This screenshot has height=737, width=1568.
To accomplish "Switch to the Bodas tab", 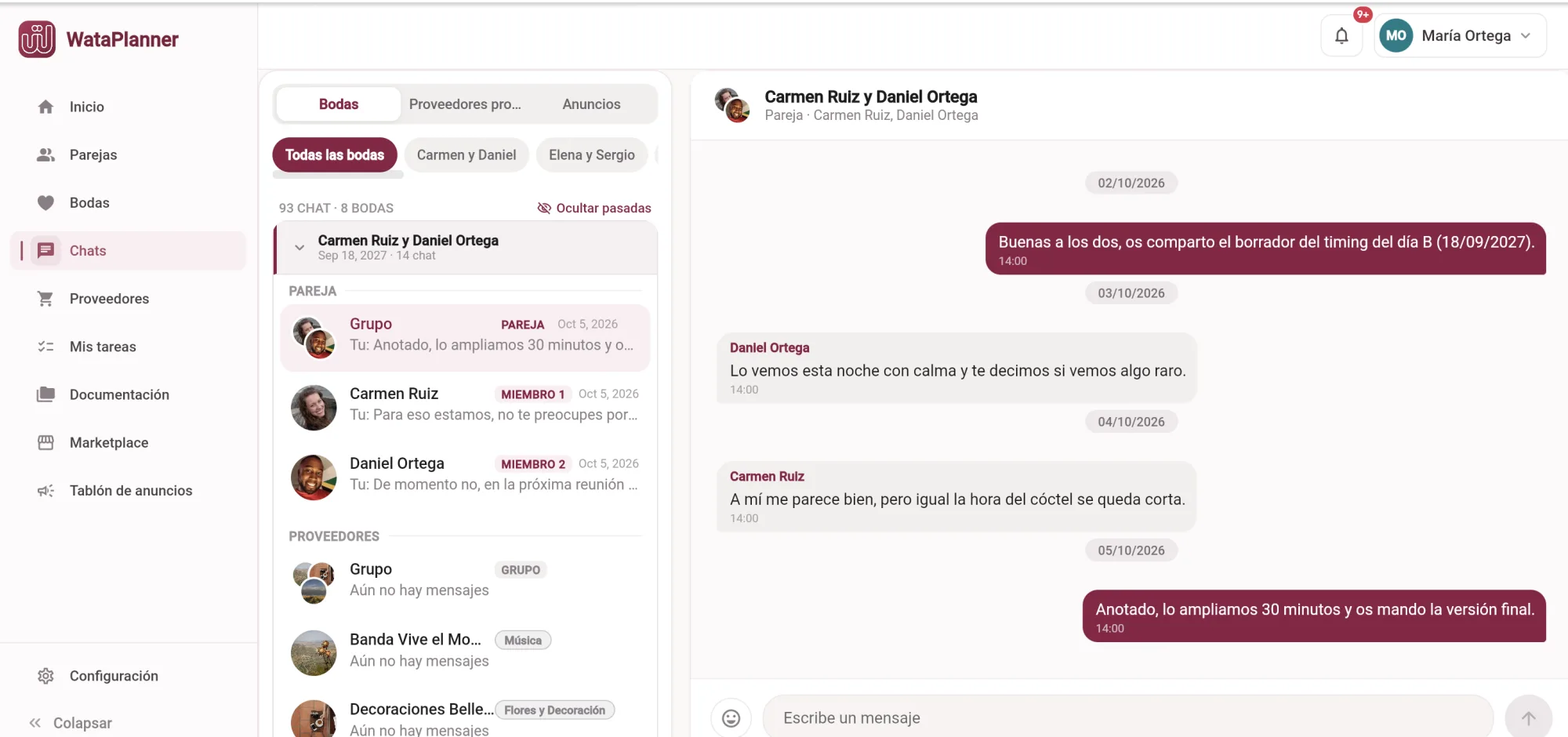I will click(x=339, y=104).
